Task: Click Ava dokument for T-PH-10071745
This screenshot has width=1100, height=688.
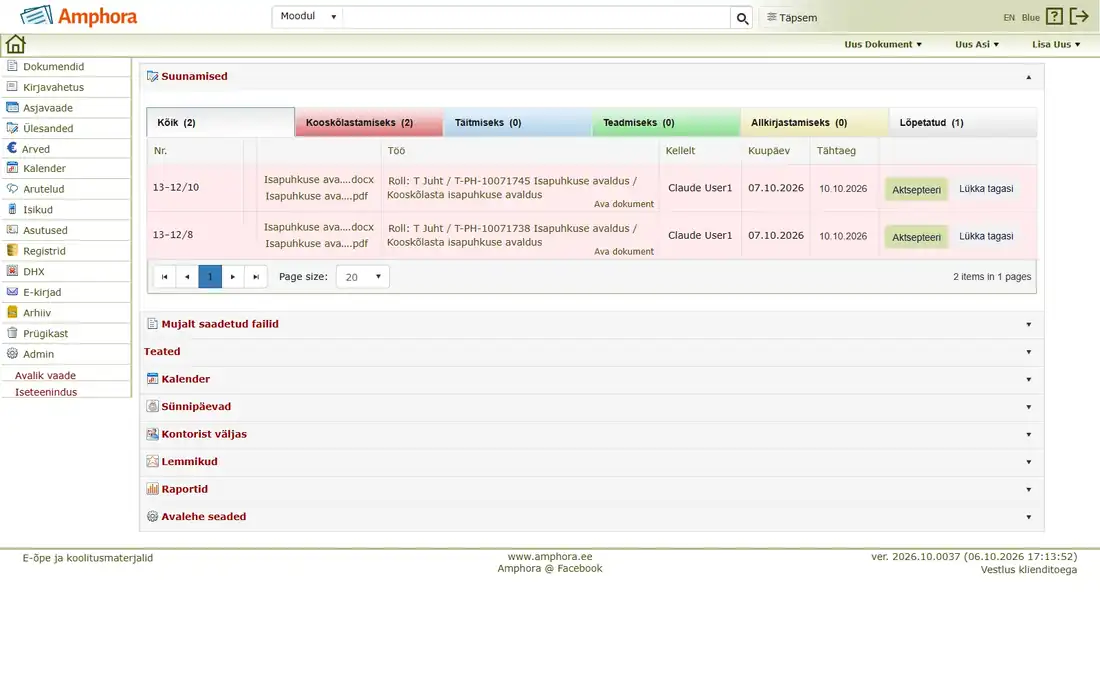Action: tap(624, 204)
